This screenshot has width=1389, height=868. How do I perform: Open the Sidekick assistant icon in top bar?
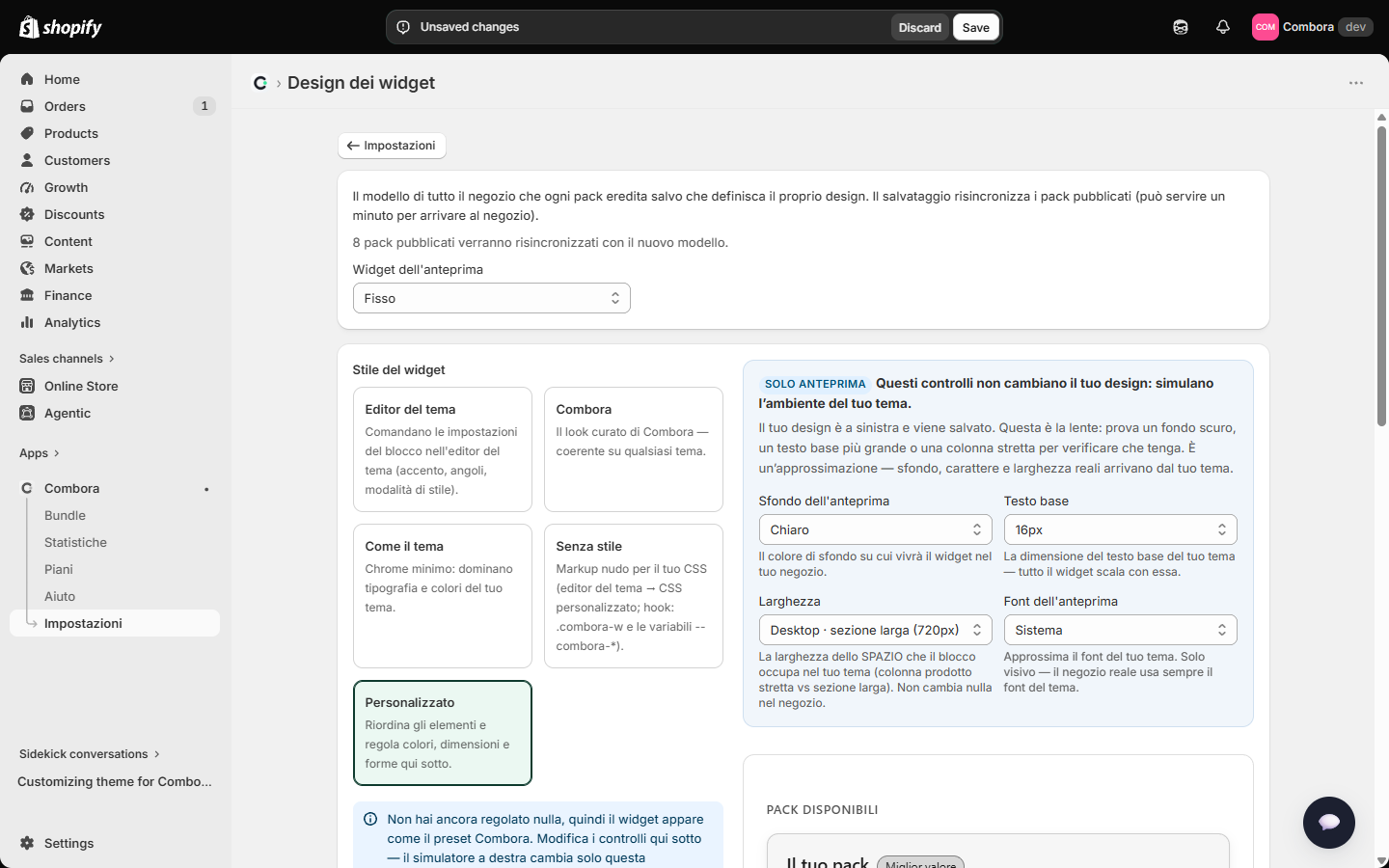click(1181, 27)
